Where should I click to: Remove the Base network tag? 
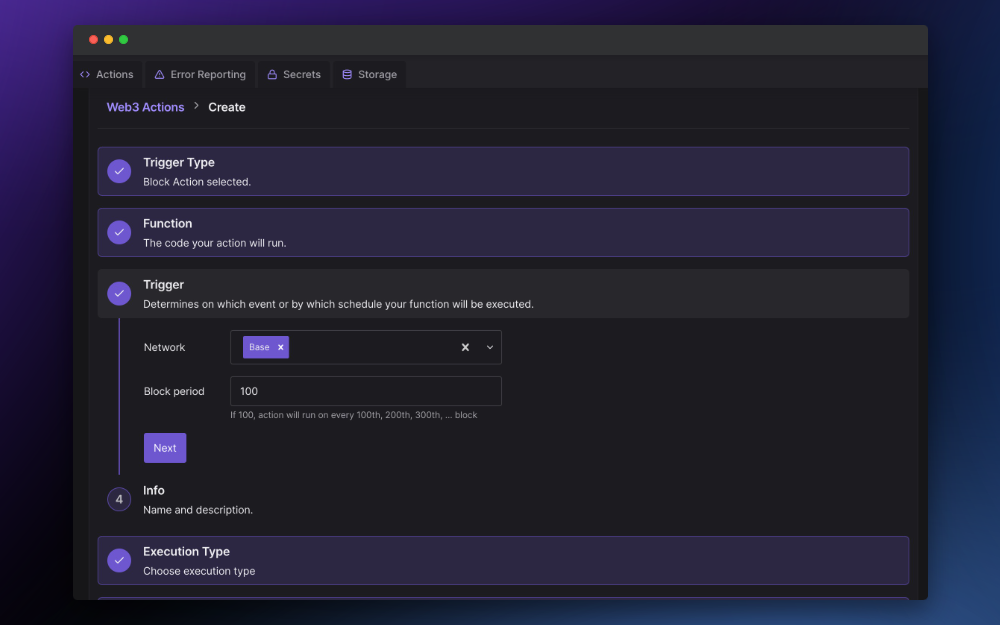[x=280, y=347]
